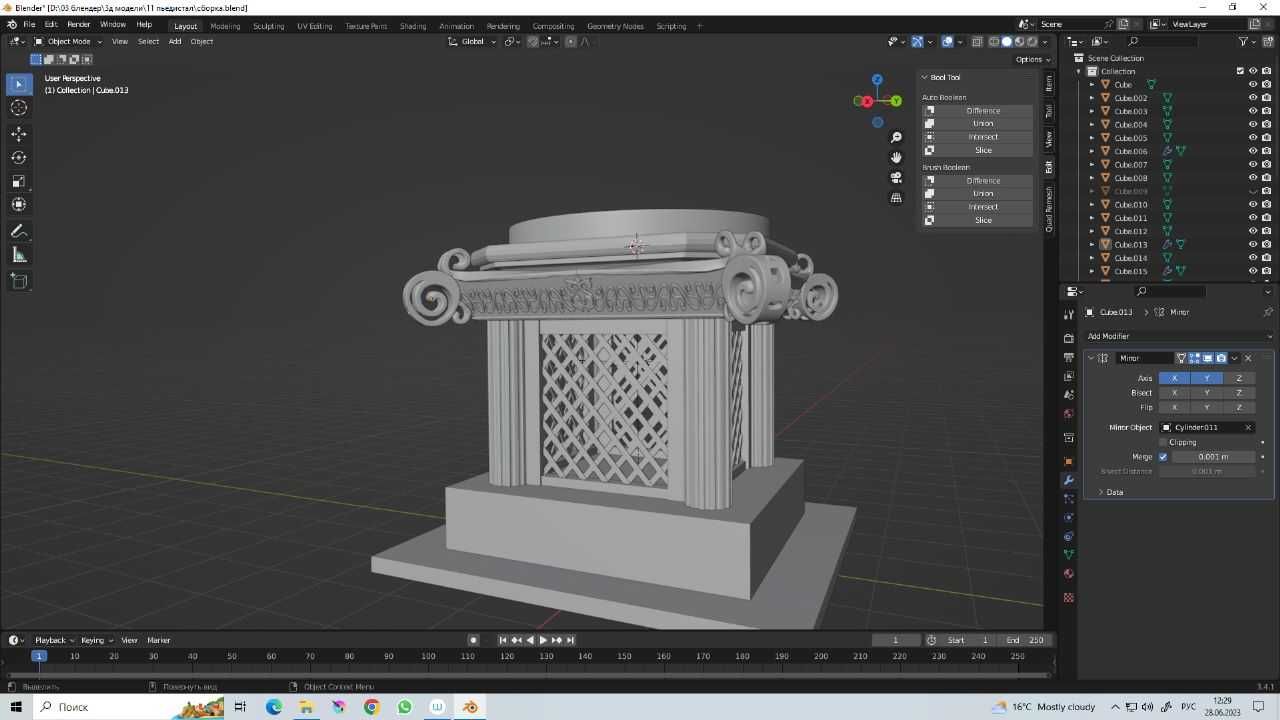This screenshot has height=720, width=1280.
Task: Toggle the camera view icon
Action: coord(896,177)
